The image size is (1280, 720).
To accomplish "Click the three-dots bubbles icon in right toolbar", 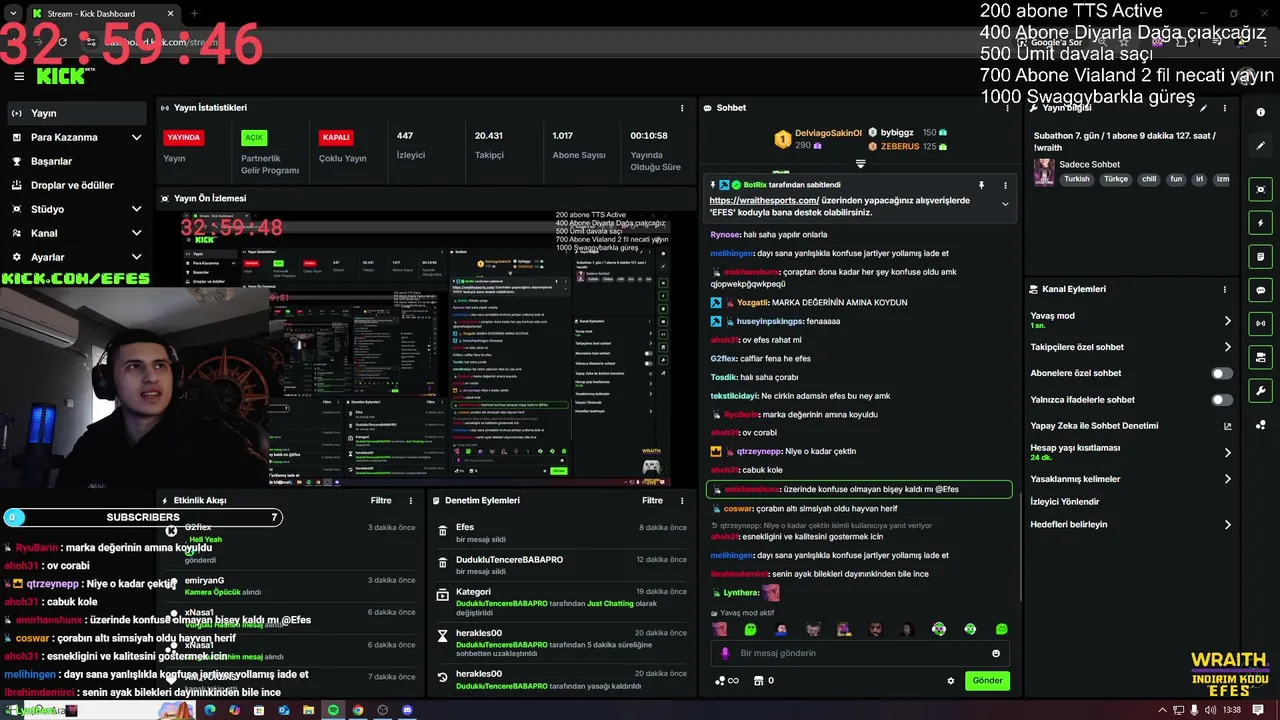I will (x=1260, y=424).
